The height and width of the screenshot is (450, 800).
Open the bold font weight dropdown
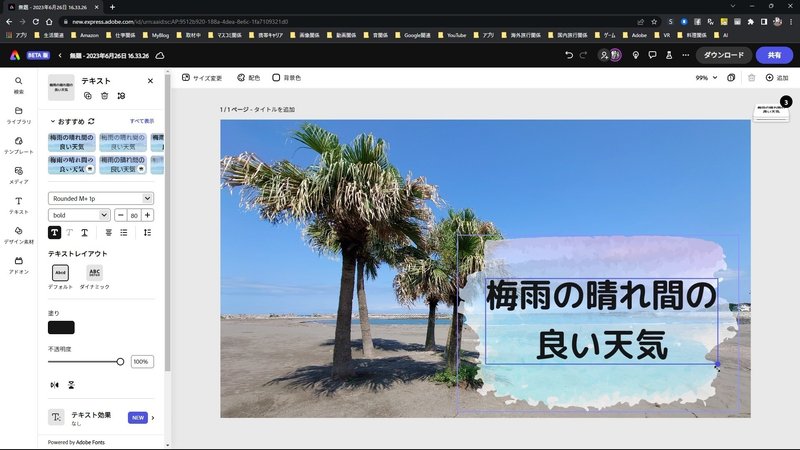pos(79,215)
